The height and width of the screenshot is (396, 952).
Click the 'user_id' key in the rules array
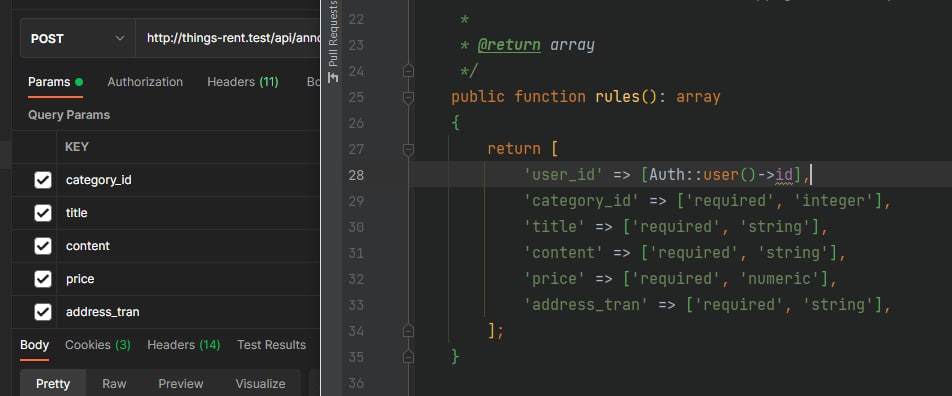(563, 175)
